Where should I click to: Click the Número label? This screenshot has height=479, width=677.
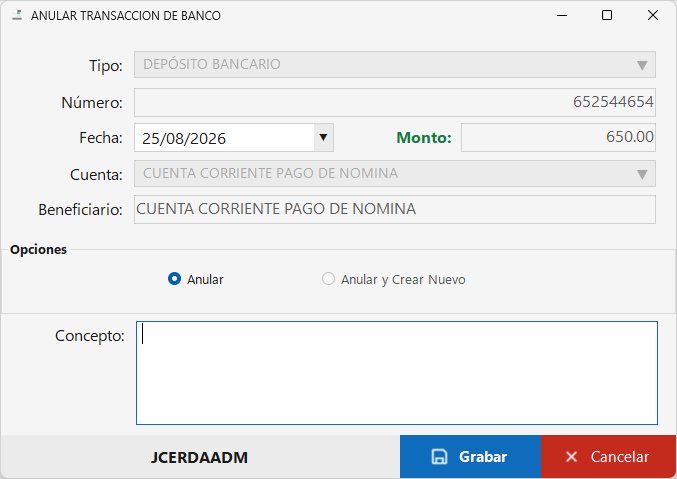[x=92, y=103]
